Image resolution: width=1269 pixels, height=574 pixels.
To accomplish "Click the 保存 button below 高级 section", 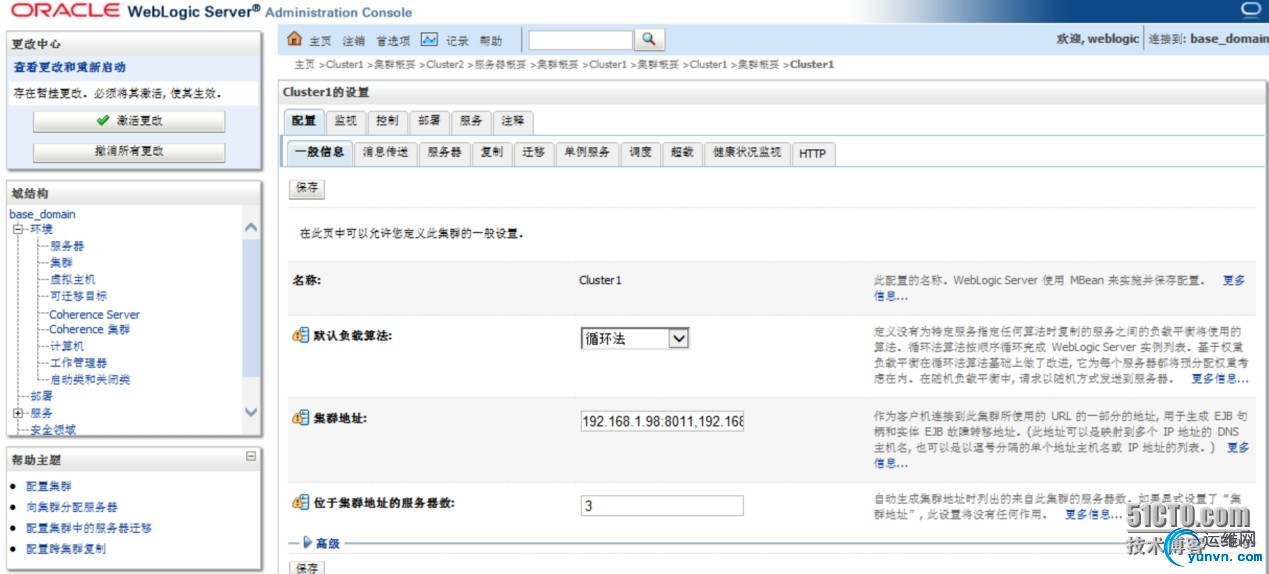I will (x=307, y=567).
